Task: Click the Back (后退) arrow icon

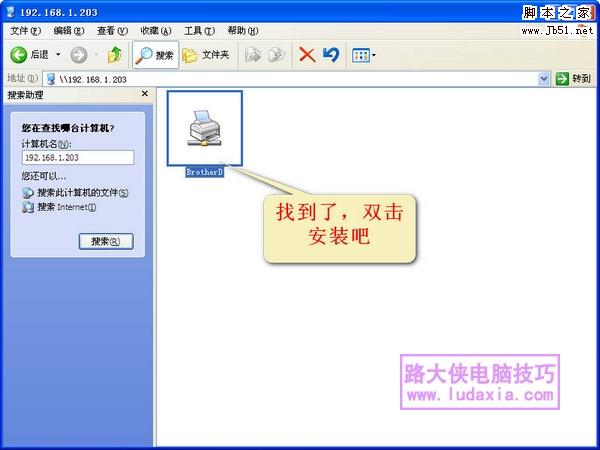Action: (19, 55)
